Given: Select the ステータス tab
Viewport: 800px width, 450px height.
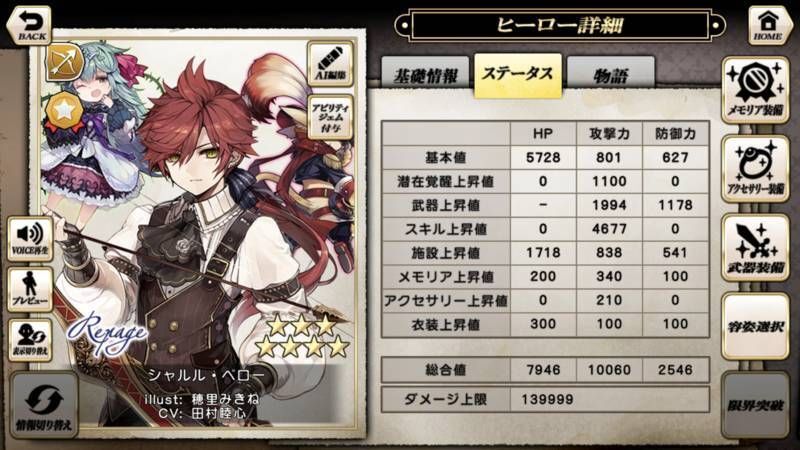Looking at the screenshot, I should point(518,74).
